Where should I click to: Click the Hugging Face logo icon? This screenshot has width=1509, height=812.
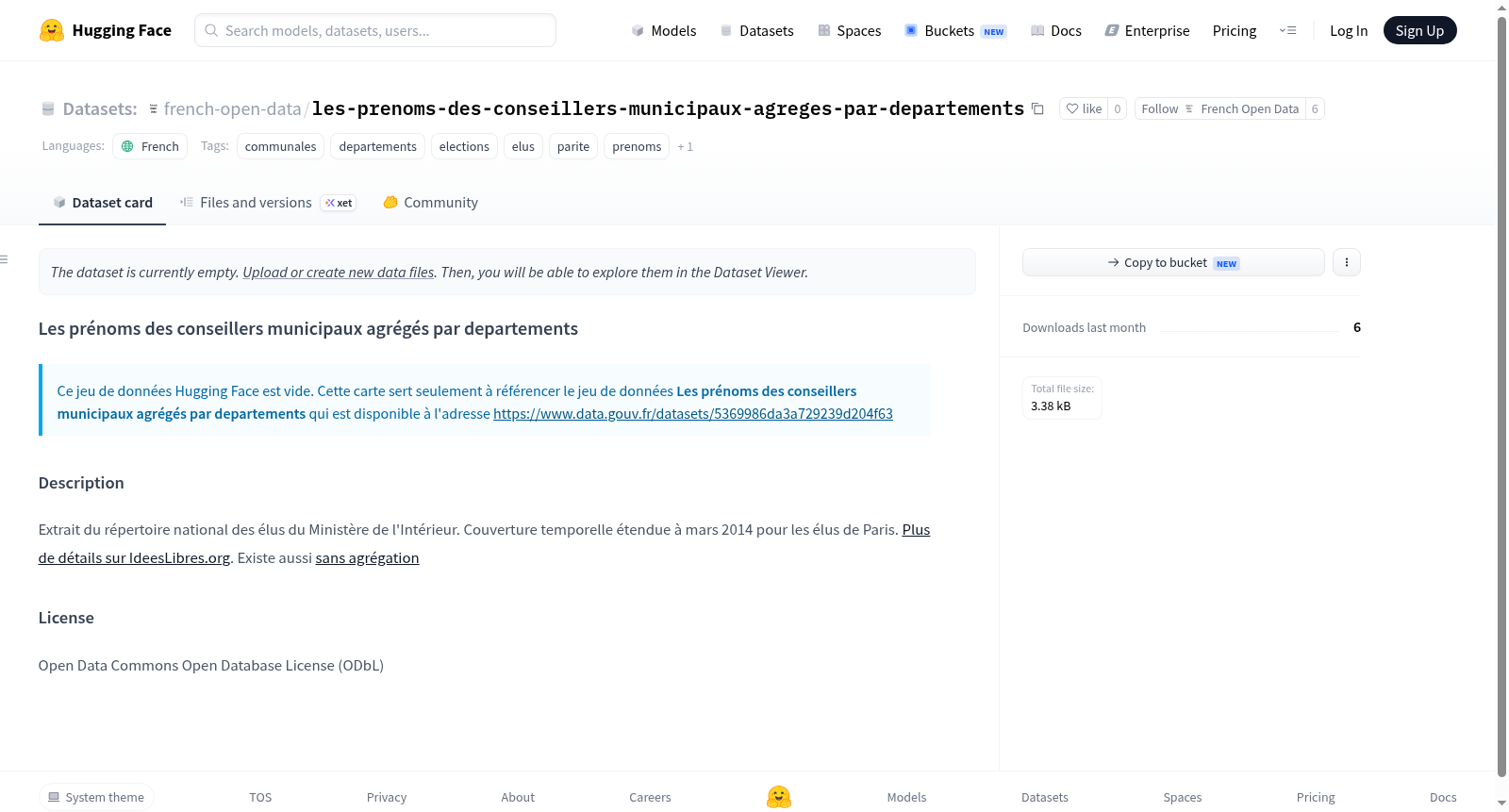52,30
